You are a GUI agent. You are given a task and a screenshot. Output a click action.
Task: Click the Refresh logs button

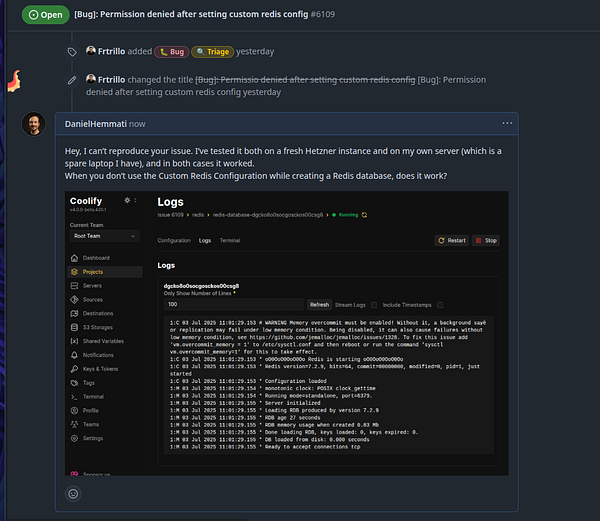click(320, 305)
